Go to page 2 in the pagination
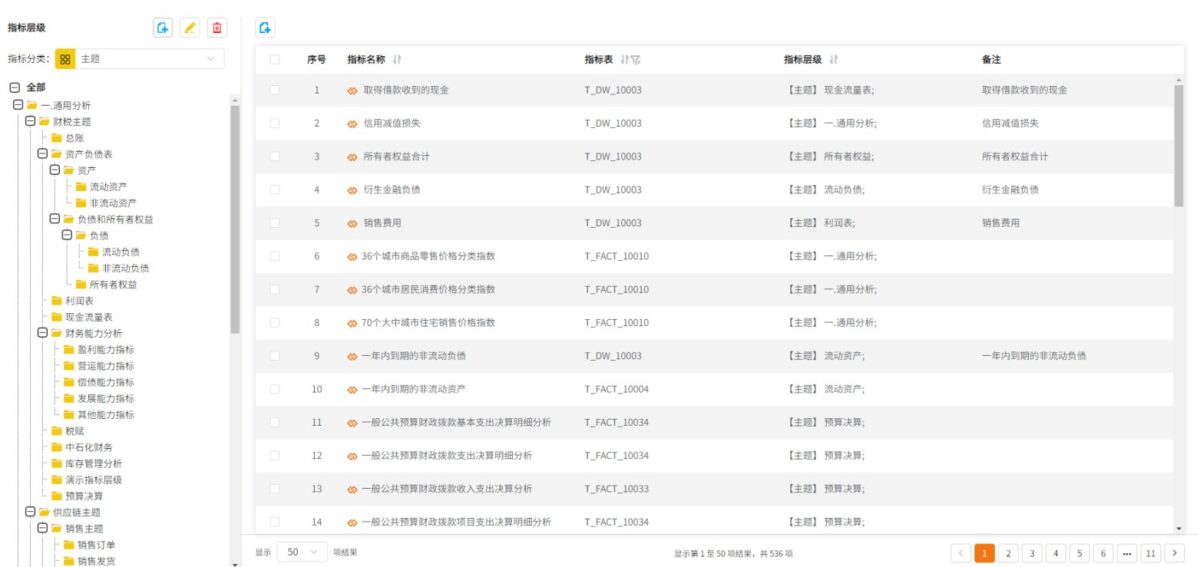Image resolution: width=1200 pixels, height=567 pixels. (x=1008, y=553)
